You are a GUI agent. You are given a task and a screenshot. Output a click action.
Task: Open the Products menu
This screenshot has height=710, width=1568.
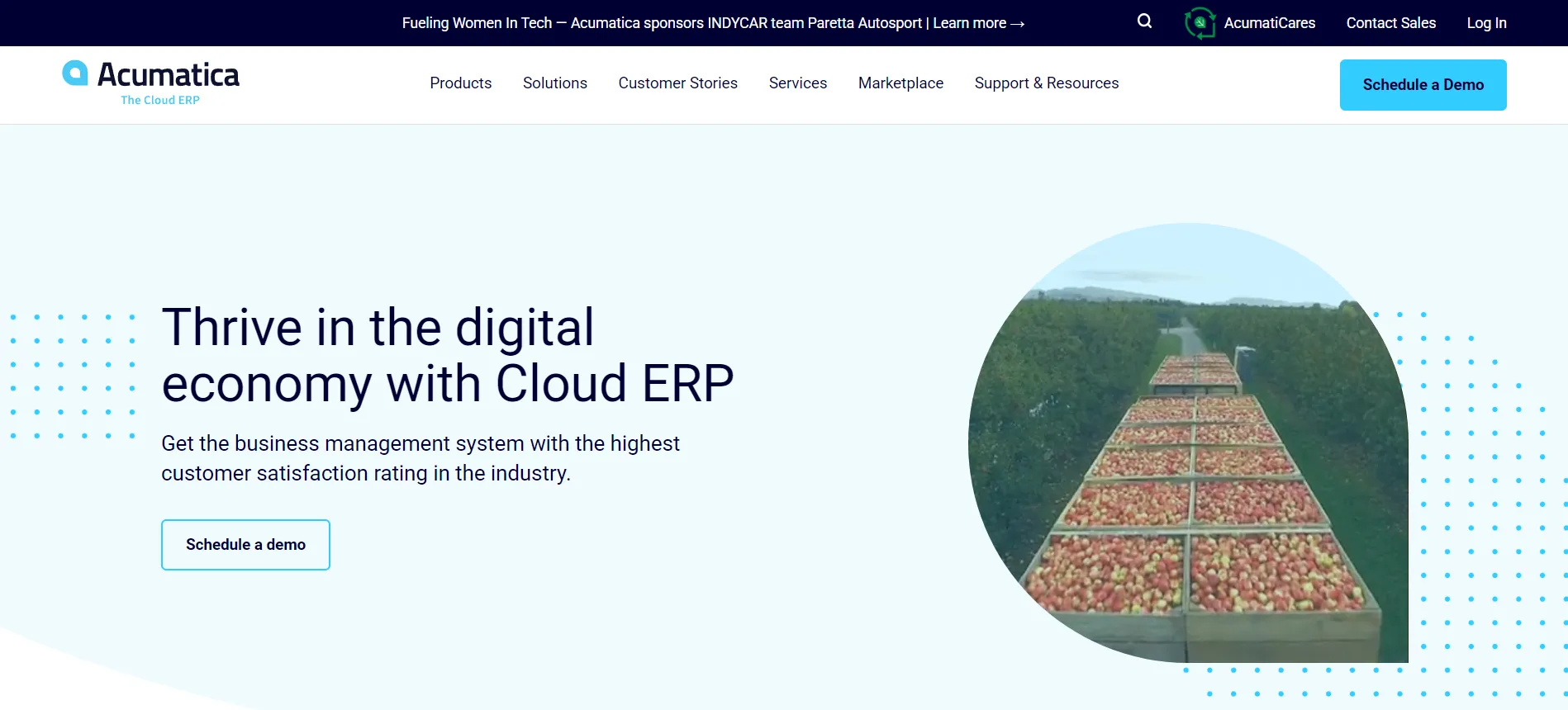pos(460,83)
